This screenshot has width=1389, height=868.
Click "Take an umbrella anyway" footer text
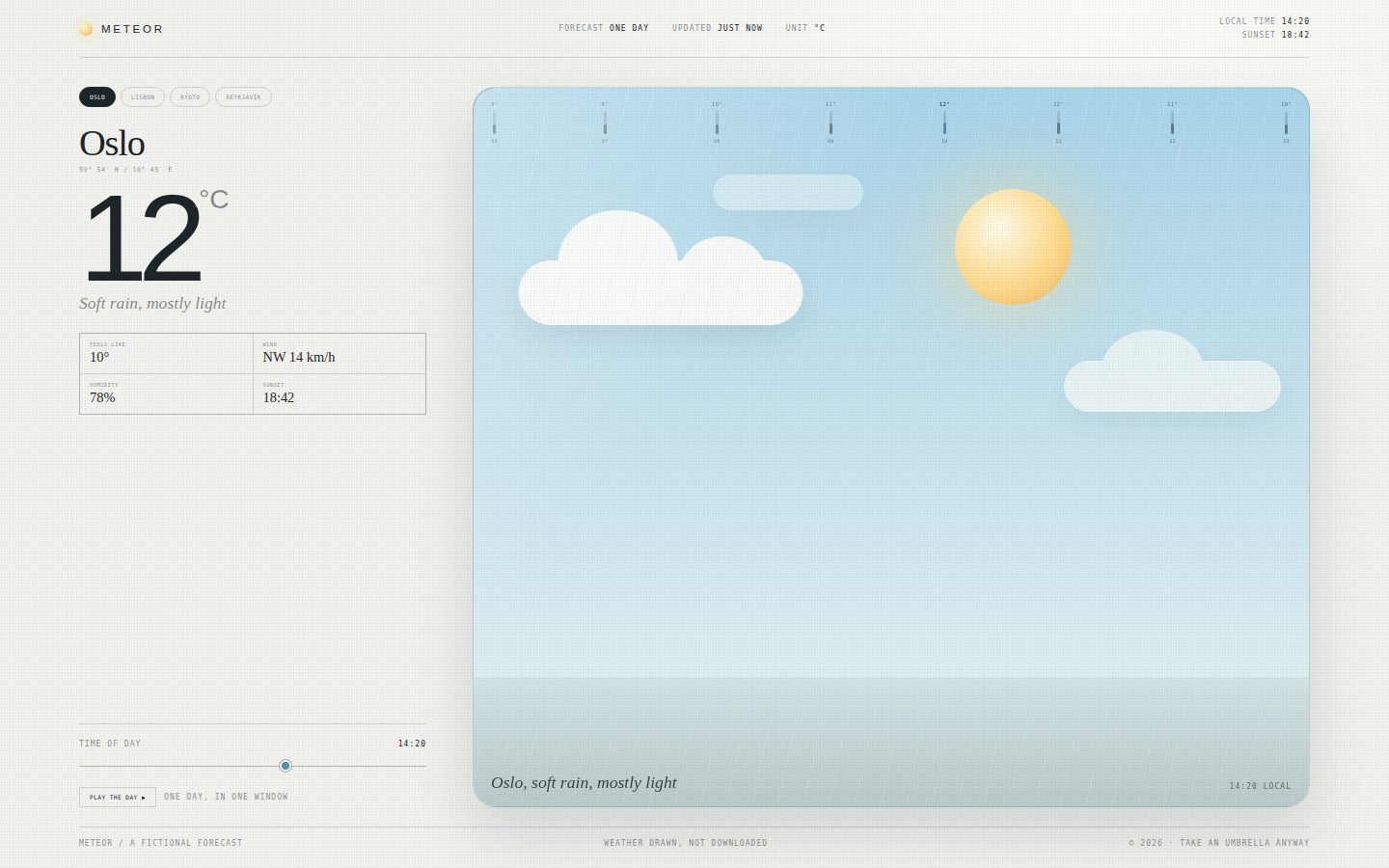pos(1244,843)
